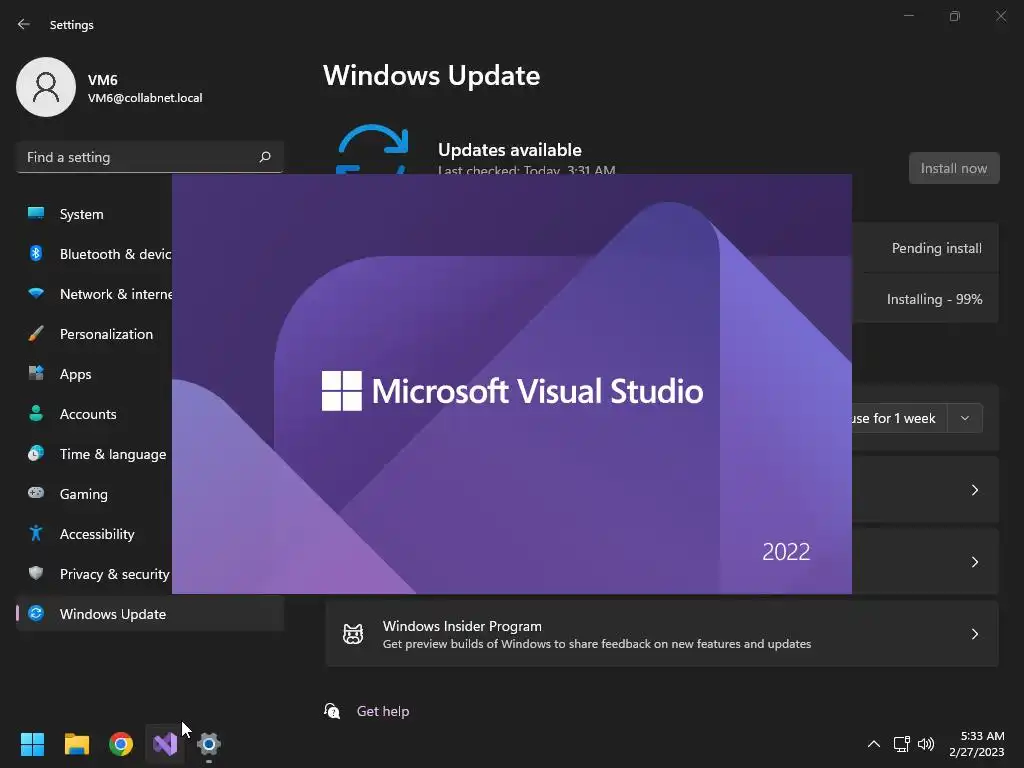The image size is (1024, 768).
Task: Open Accounts settings category
Action: tap(94, 414)
